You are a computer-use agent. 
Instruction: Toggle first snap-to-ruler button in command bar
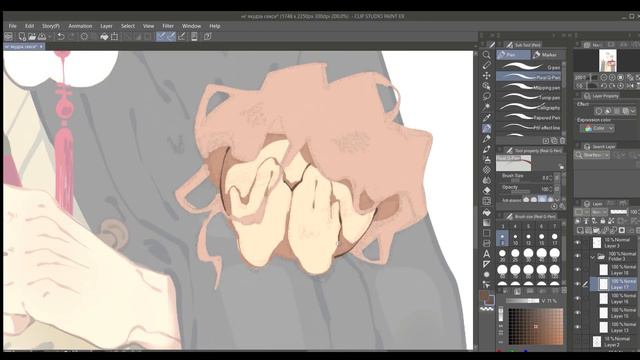pyautogui.click(x=161, y=36)
